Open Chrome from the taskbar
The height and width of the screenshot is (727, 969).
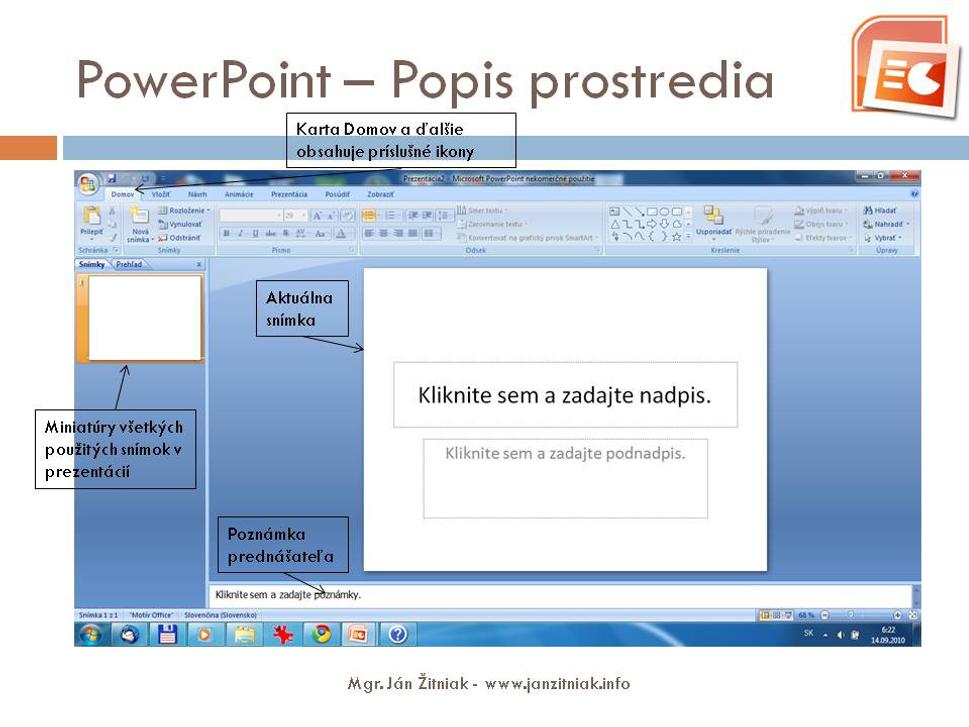tap(321, 634)
